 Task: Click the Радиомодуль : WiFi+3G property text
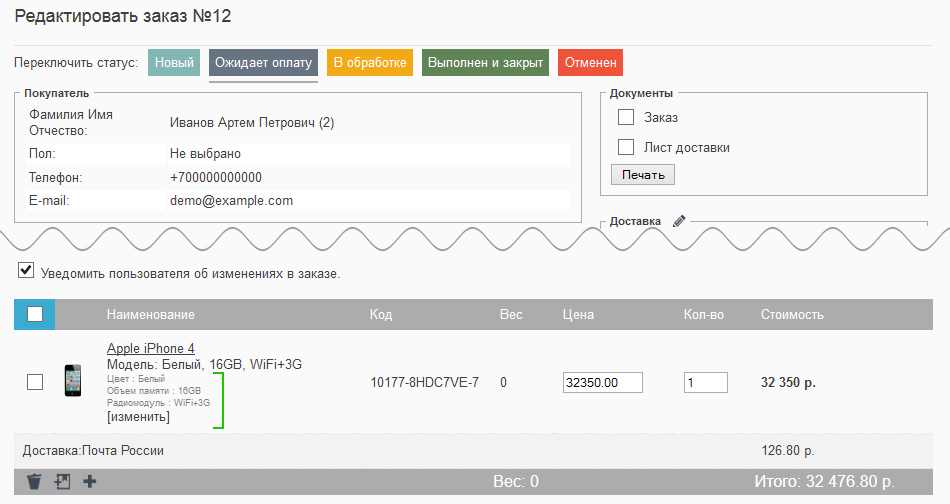(x=159, y=403)
